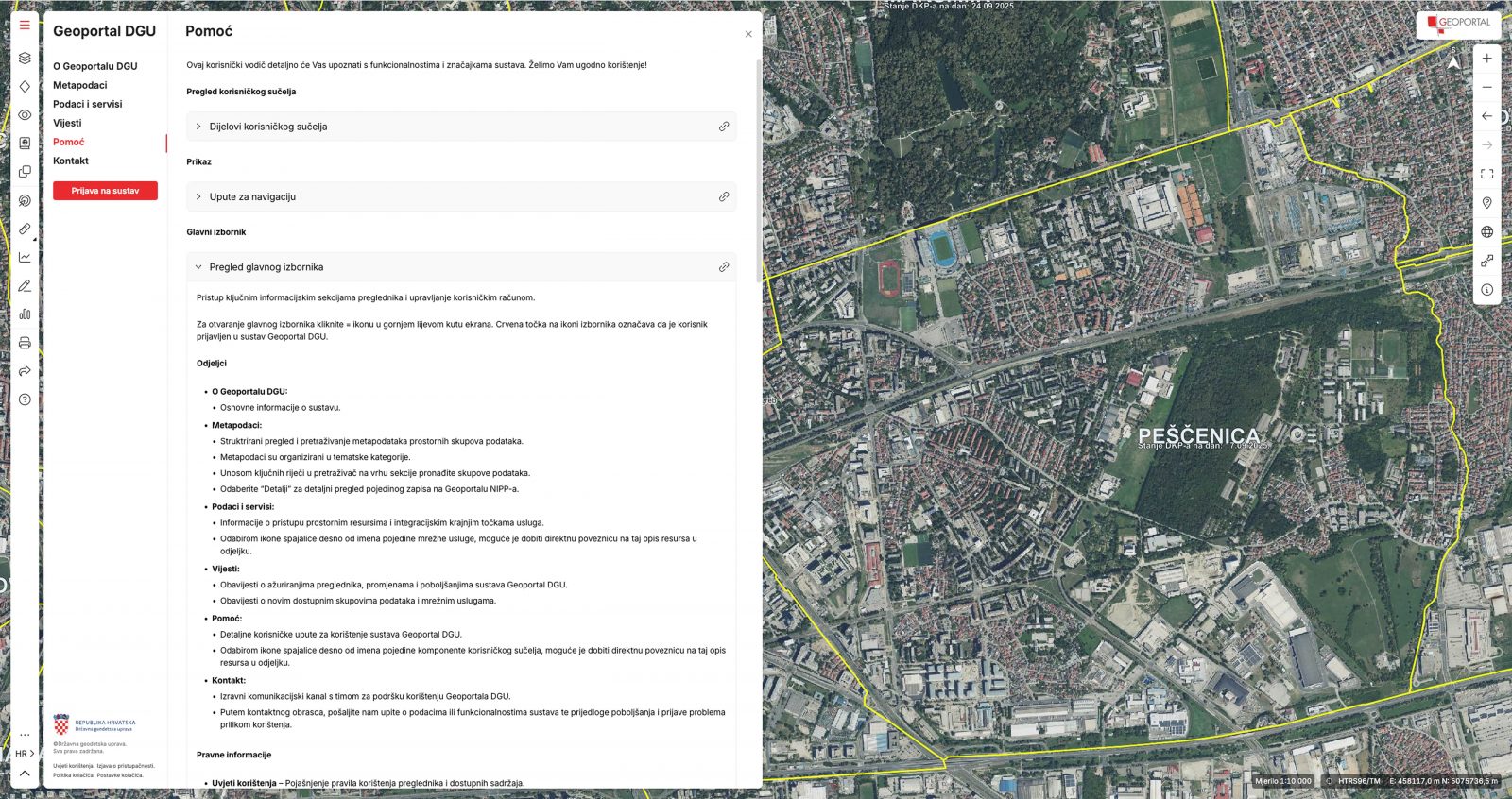The image size is (1512, 799).
Task: Open Metapodaci menu item
Action: click(79, 85)
